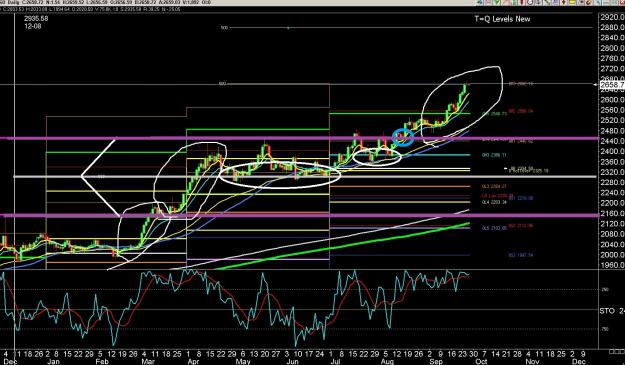Click the dark red toolbar icon at the top
The image size is (625, 365).
522,2
